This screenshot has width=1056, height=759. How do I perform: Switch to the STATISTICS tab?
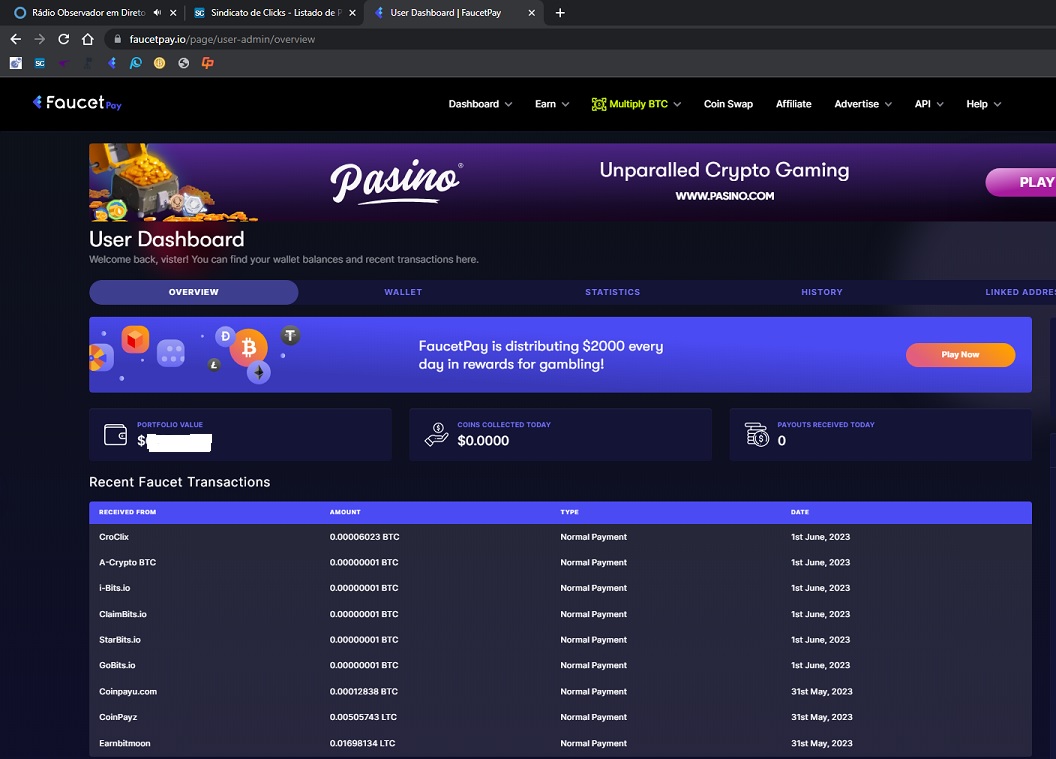click(612, 292)
